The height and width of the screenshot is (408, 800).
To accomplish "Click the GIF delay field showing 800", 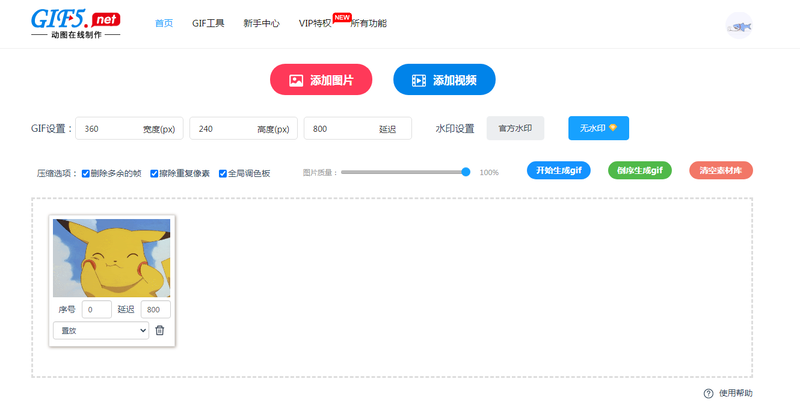I will [358, 129].
